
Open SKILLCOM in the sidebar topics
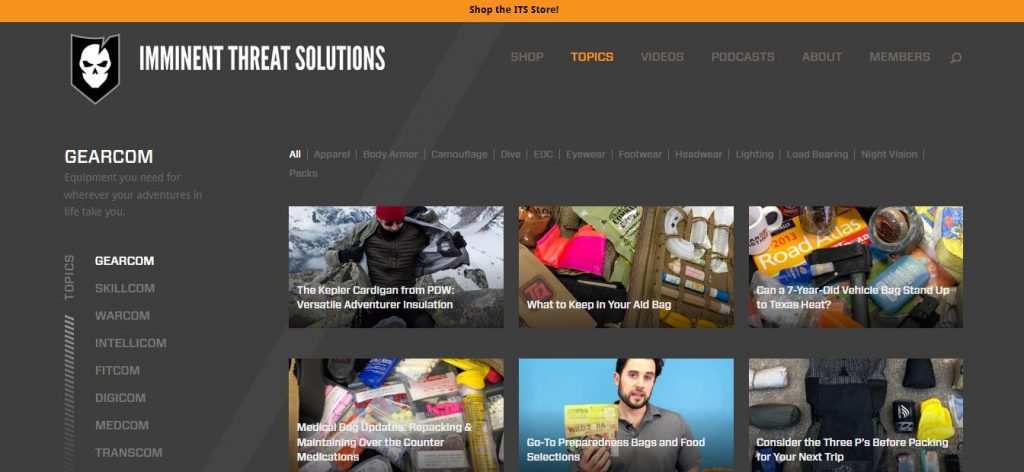pyautogui.click(x=125, y=288)
